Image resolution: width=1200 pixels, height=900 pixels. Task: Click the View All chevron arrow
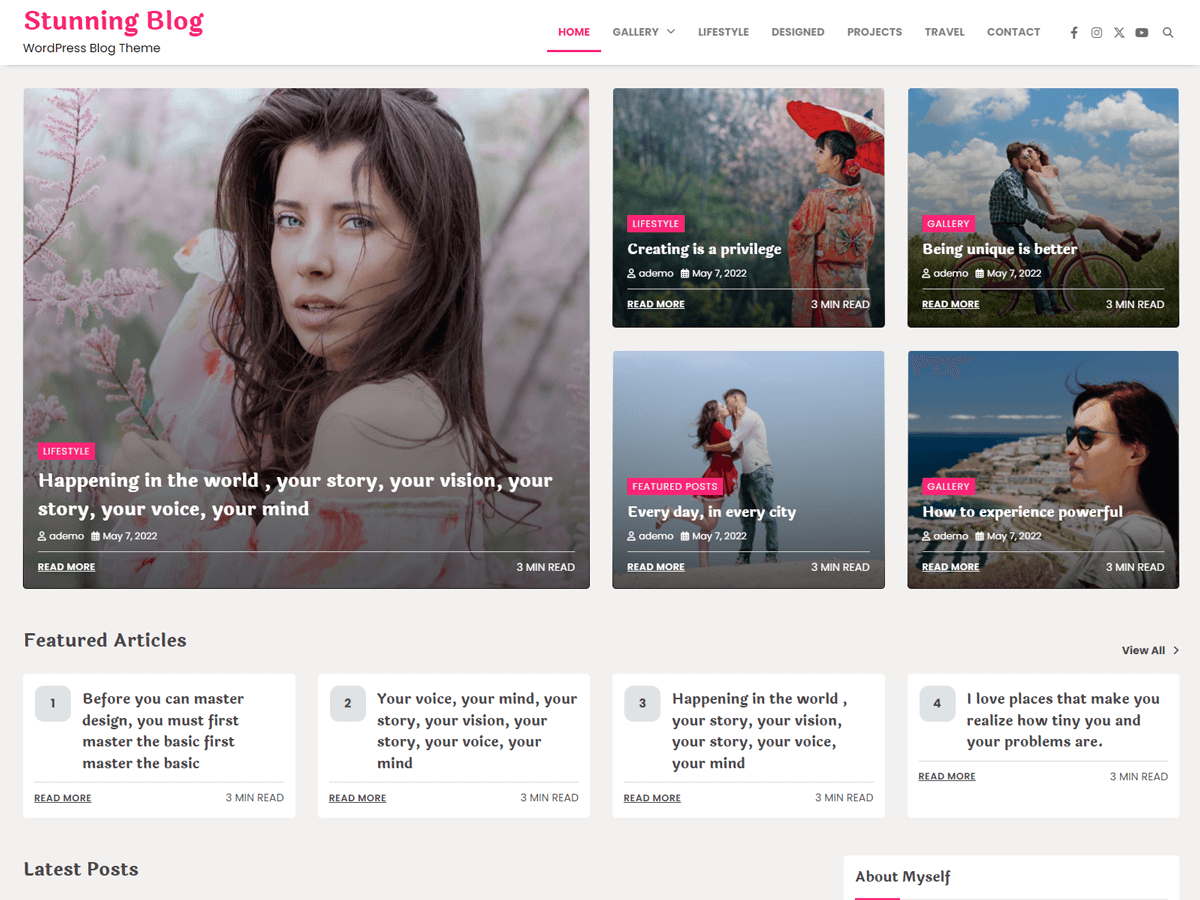tap(1176, 650)
